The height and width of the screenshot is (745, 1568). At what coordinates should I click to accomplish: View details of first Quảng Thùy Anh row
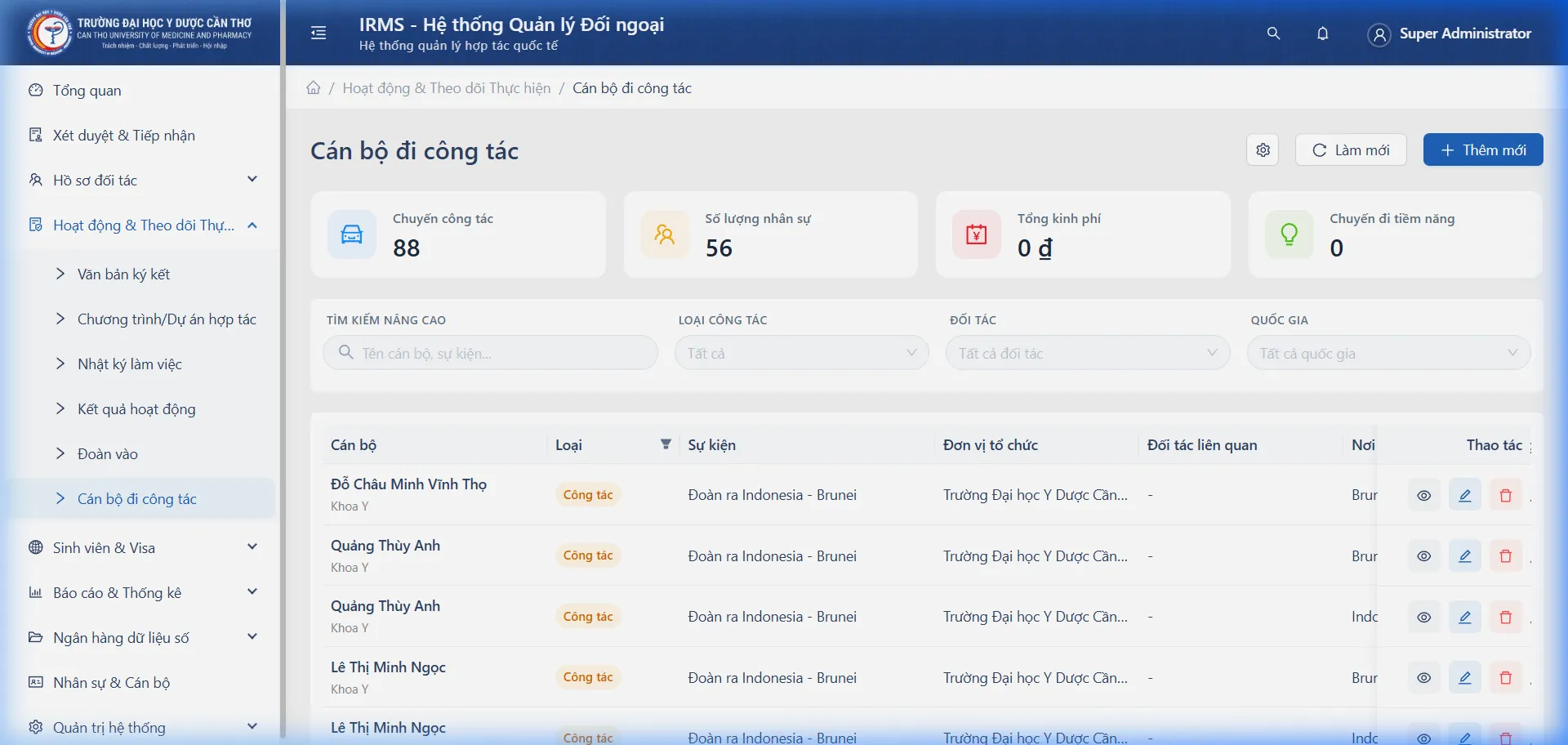1423,556
